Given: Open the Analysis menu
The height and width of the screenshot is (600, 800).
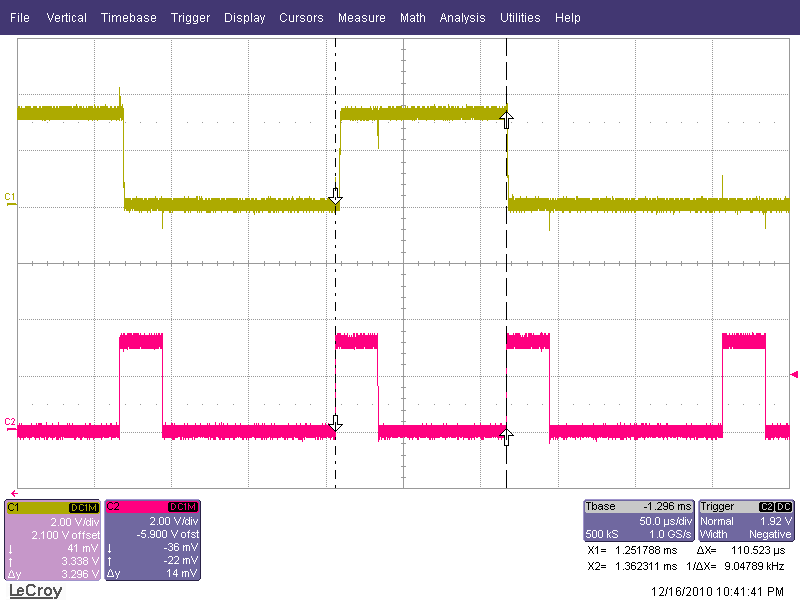Looking at the screenshot, I should pyautogui.click(x=462, y=18).
